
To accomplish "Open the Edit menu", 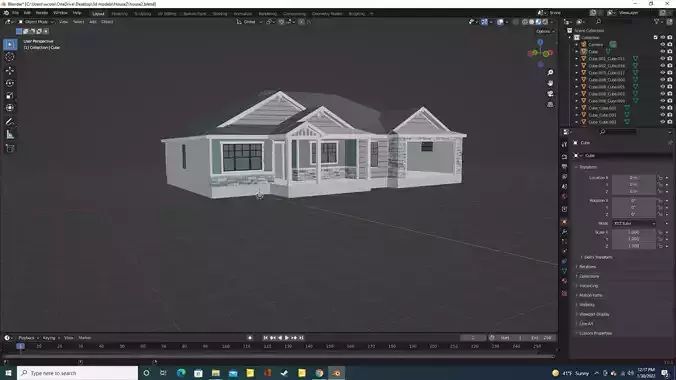I will [27, 13].
